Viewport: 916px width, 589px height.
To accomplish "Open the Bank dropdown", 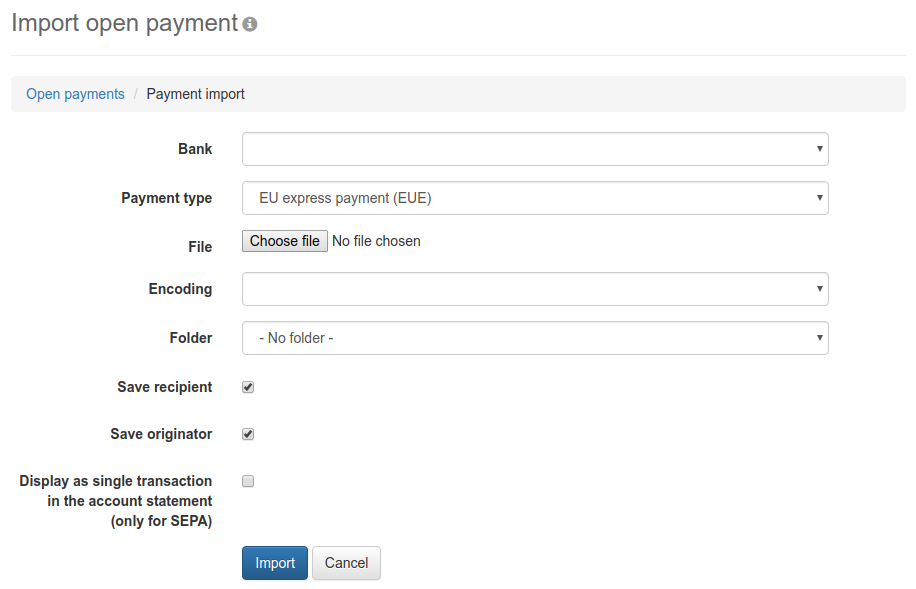I will pos(535,149).
